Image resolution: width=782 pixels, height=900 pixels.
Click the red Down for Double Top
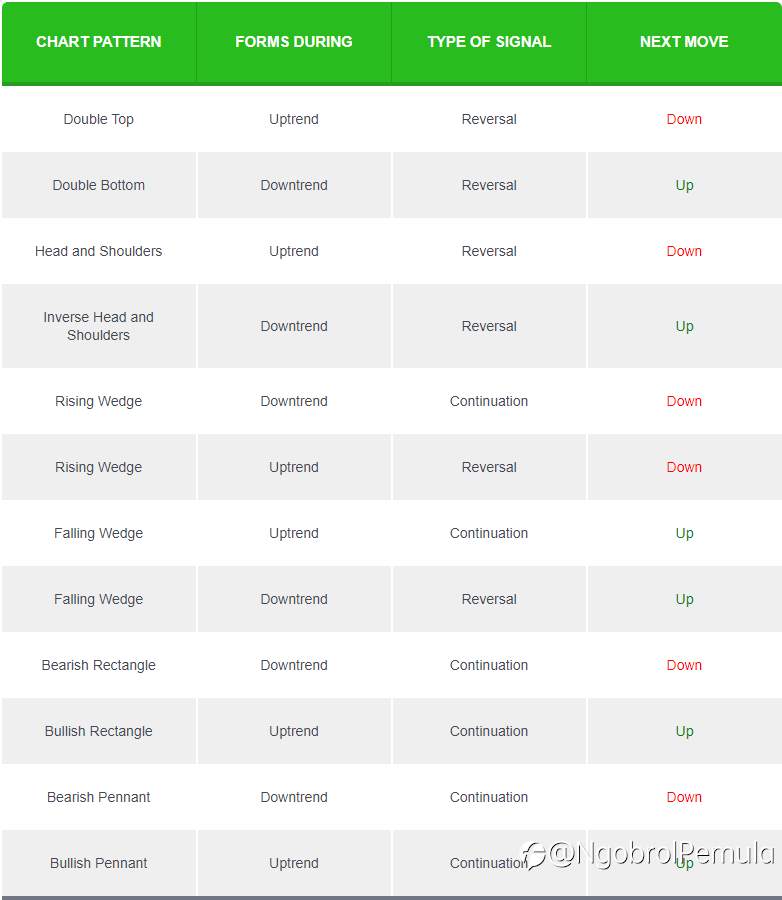tap(684, 119)
